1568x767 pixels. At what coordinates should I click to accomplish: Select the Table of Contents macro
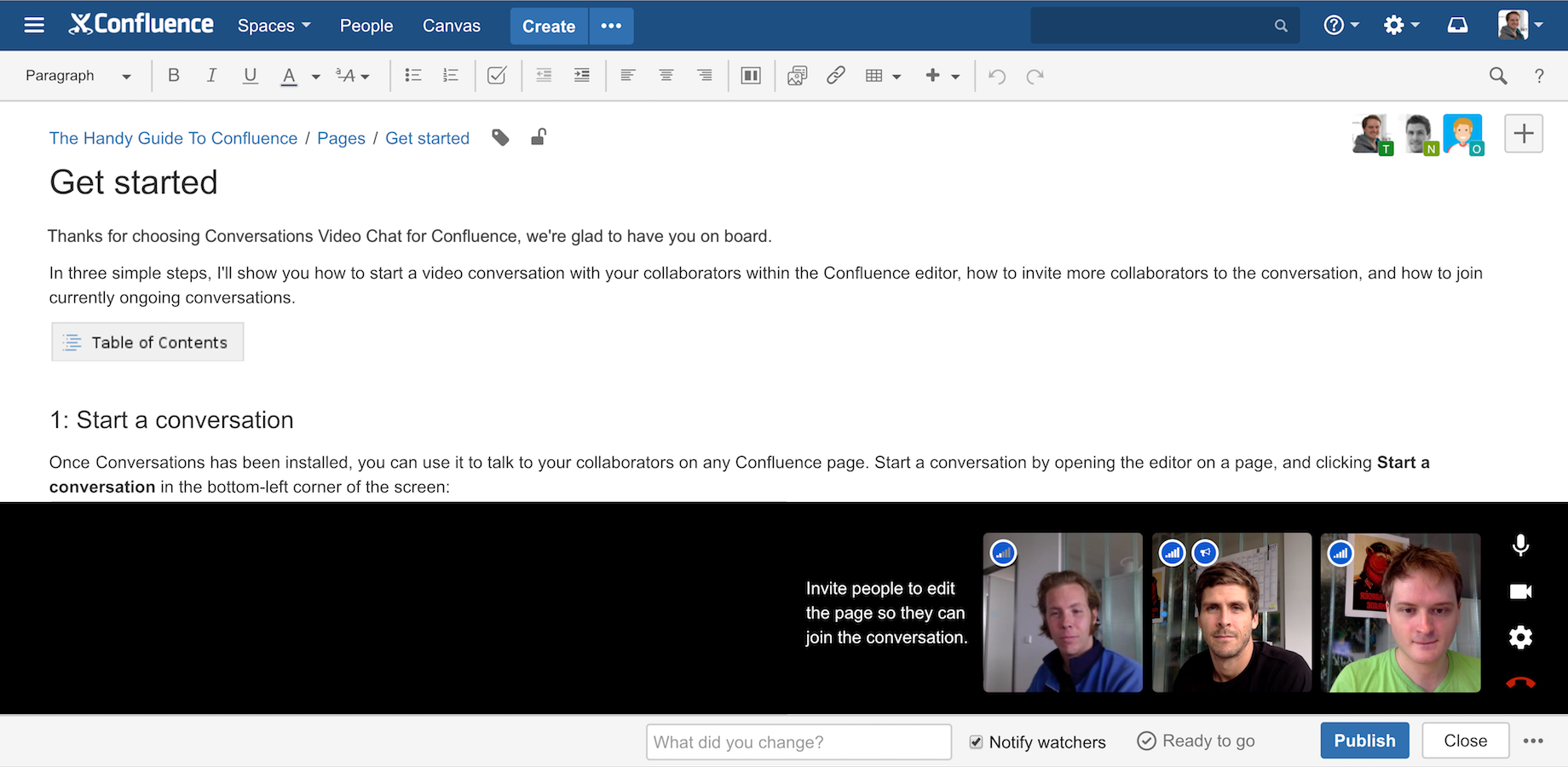click(147, 342)
